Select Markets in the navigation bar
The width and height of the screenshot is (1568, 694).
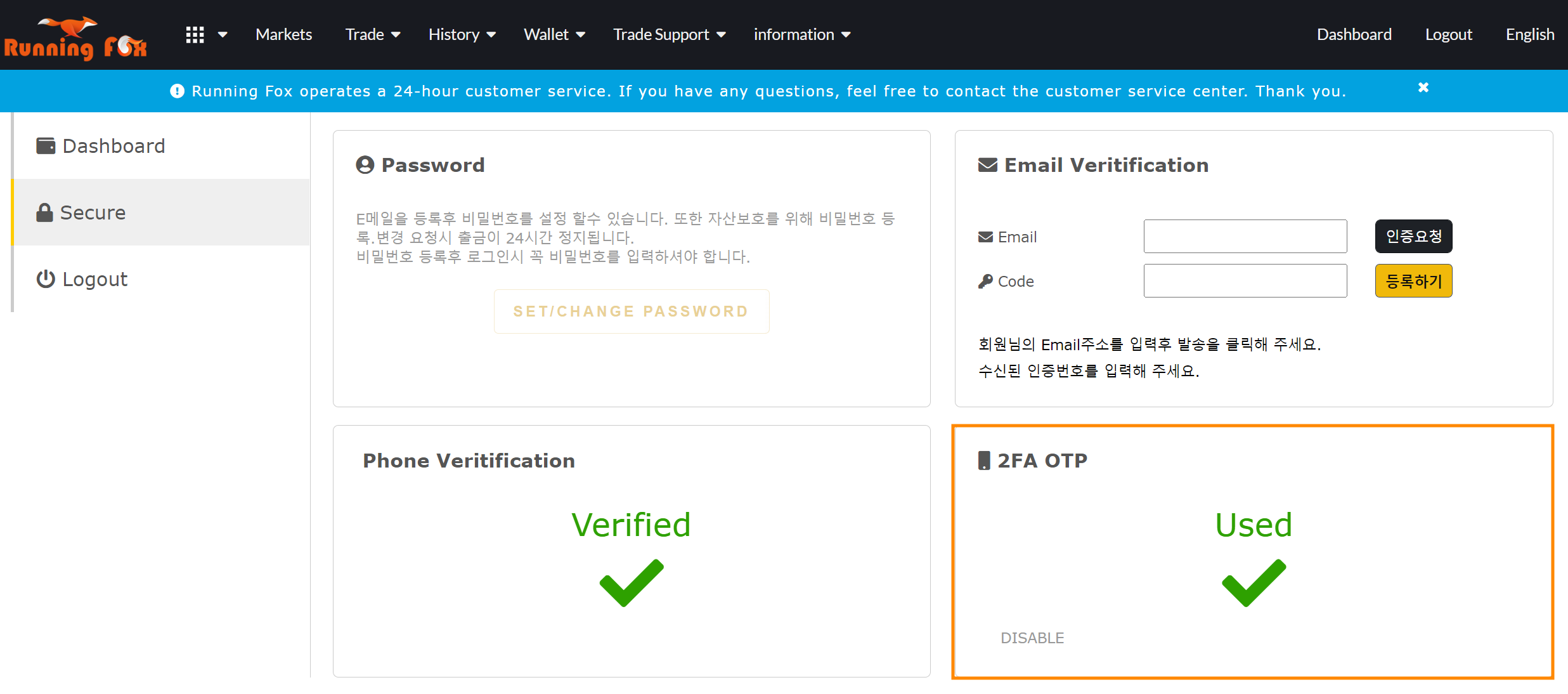283,34
